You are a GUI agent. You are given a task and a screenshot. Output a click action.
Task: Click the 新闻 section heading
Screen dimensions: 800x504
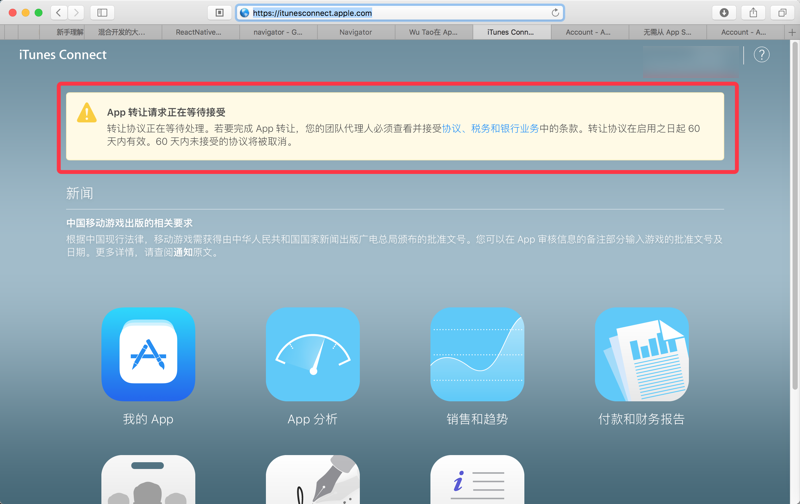tap(80, 193)
